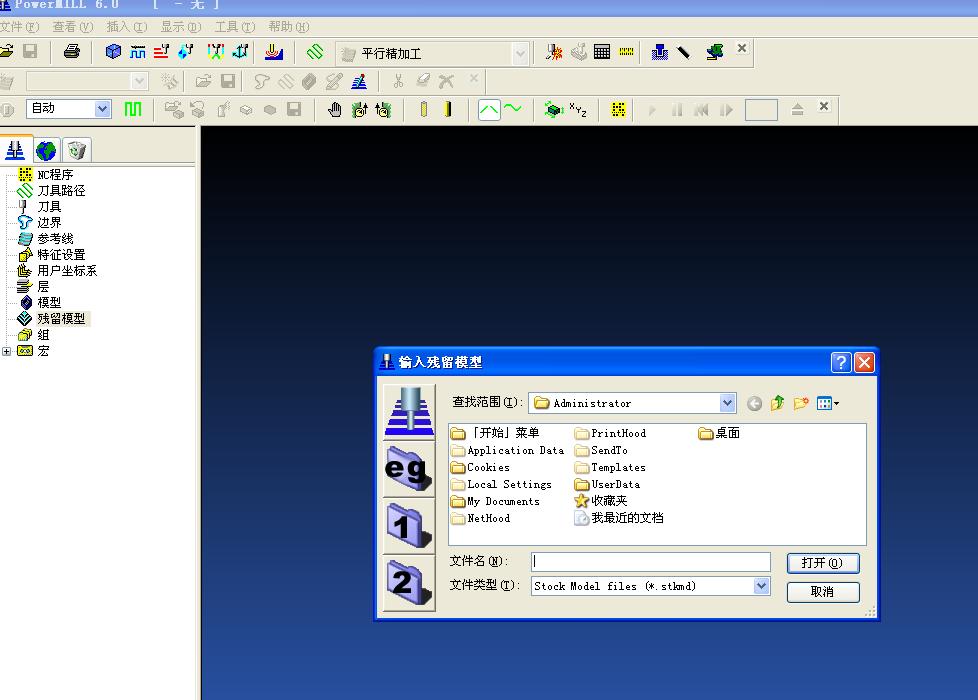978x700 pixels.
Task: Select 参考线 in the tree
Action: click(x=55, y=239)
